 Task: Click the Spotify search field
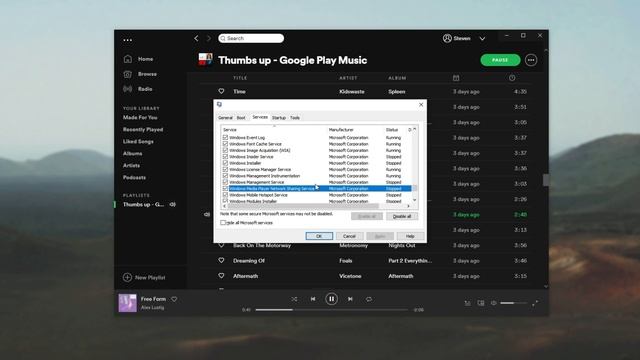pos(251,38)
